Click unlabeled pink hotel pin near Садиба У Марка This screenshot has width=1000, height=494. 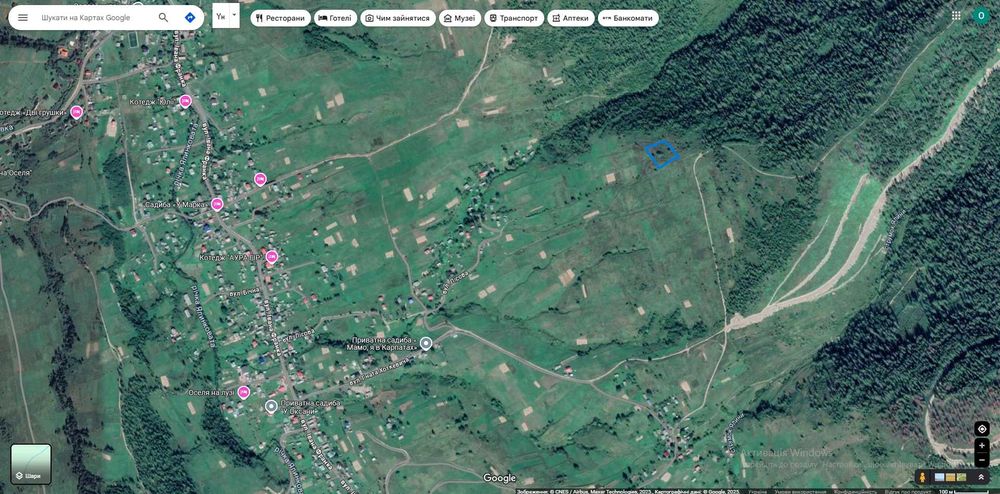pos(260,179)
